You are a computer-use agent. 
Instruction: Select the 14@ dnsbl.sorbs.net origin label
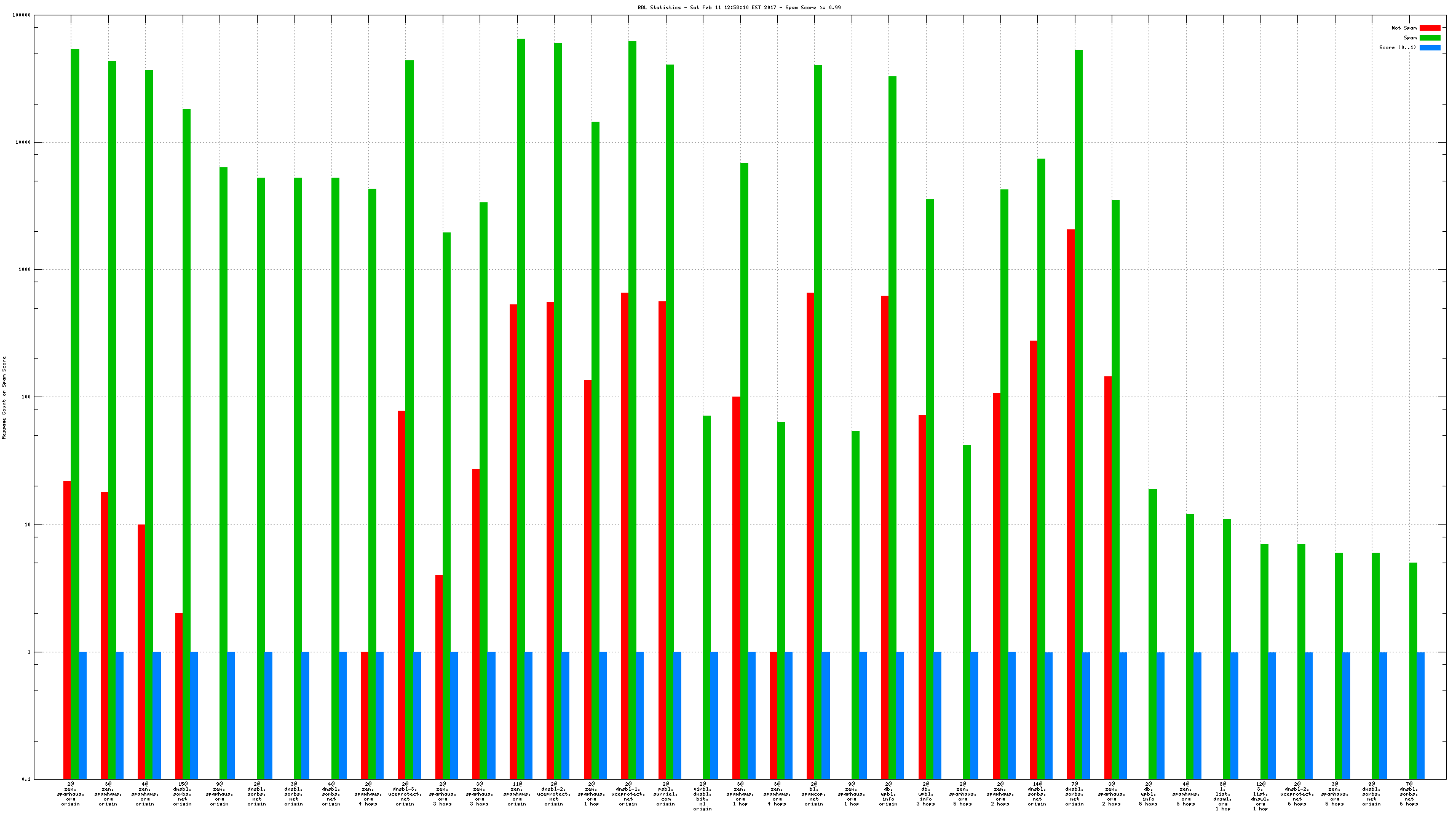[1037, 794]
